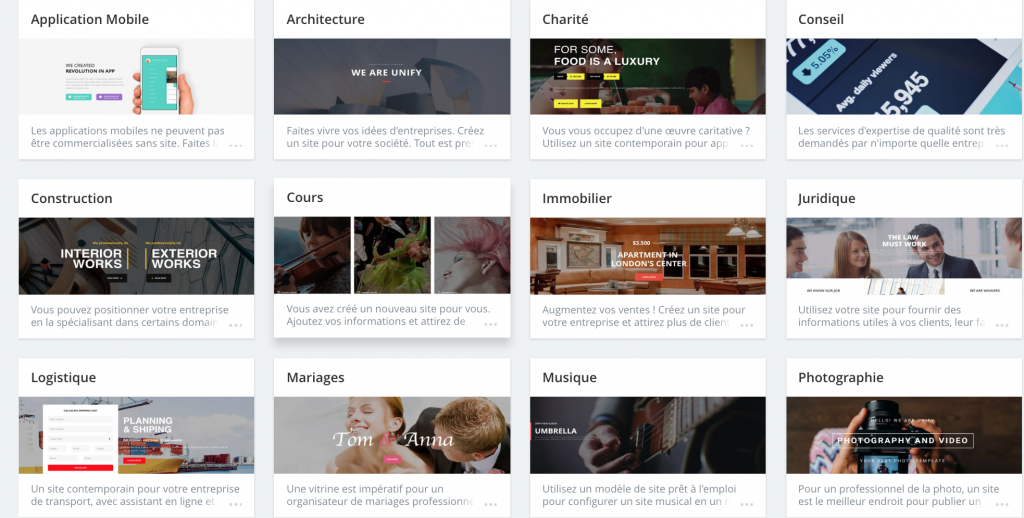Click the Juridique category title
The height and width of the screenshot is (518, 1024).
coord(826,199)
